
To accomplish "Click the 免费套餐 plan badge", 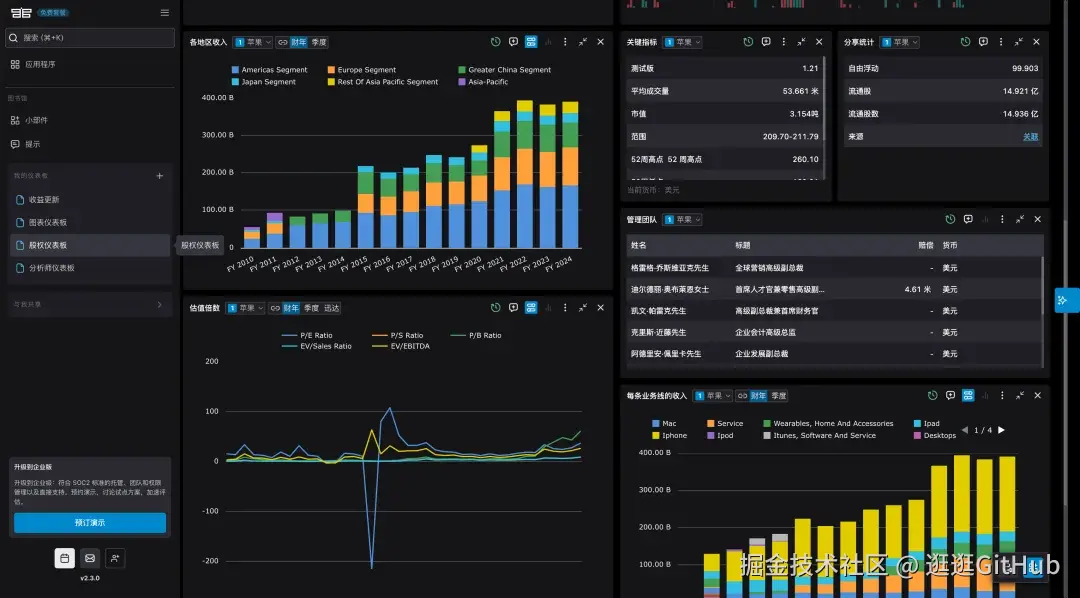I will tap(53, 12).
